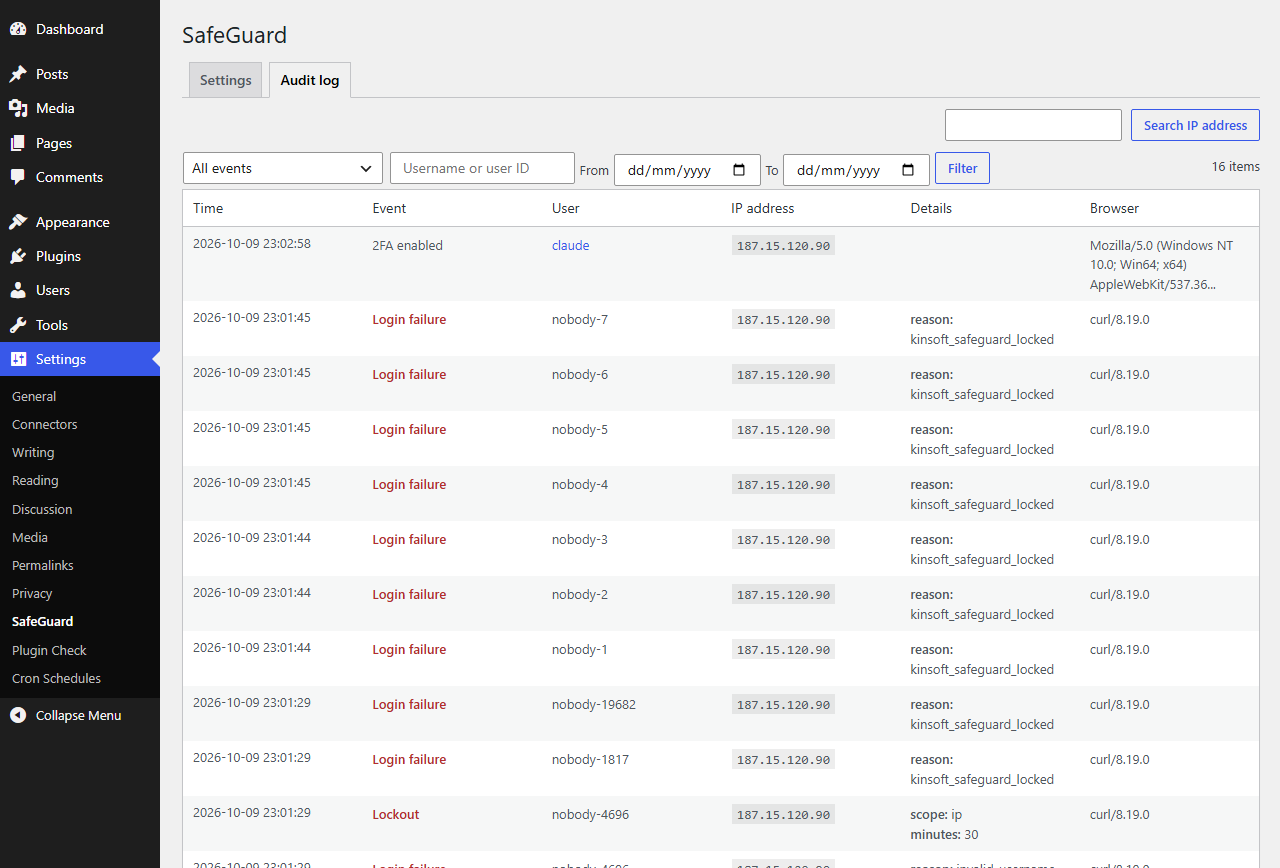Click Login failure for nobody-7
The height and width of the screenshot is (868, 1280).
coord(409,320)
